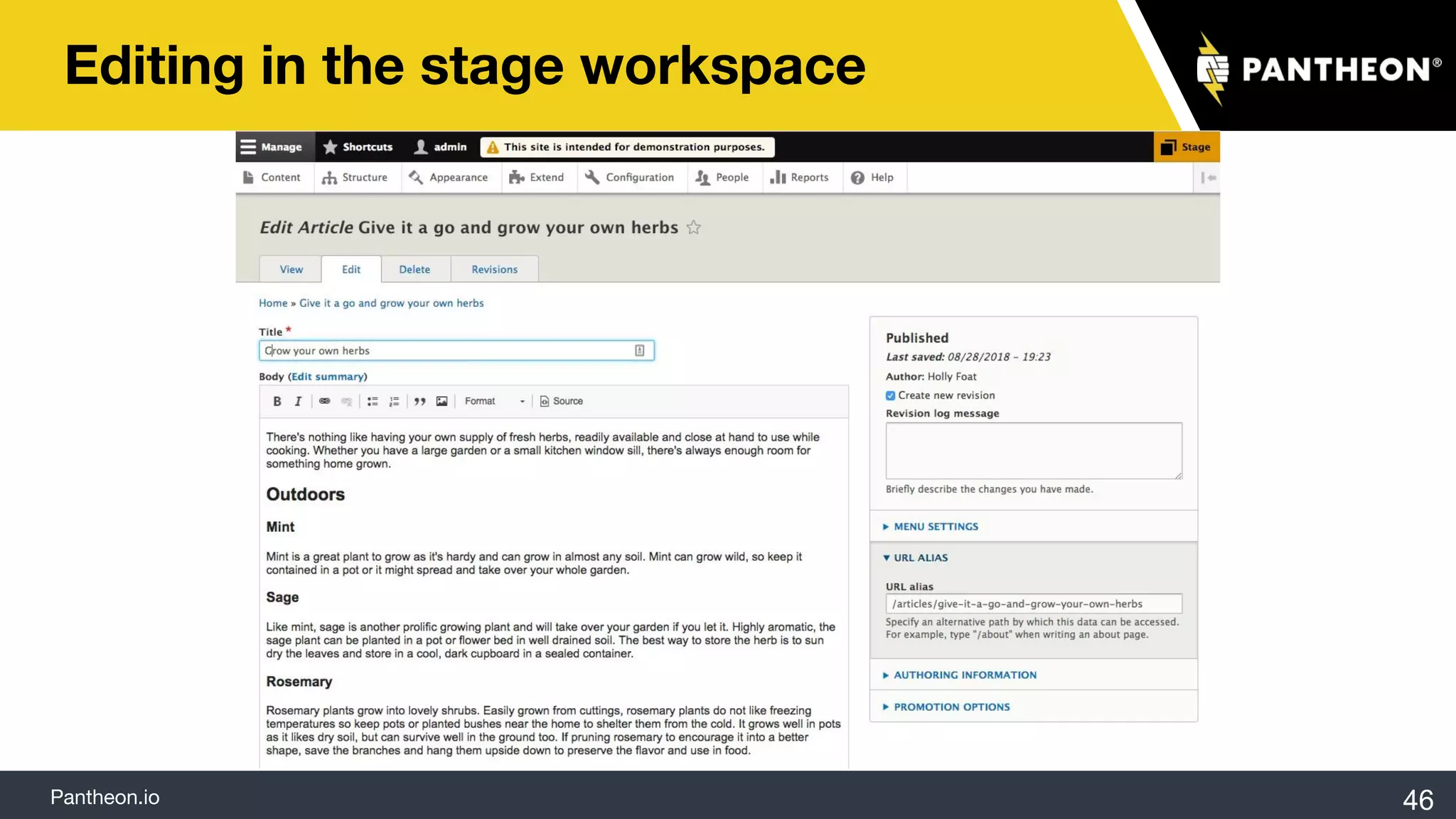This screenshot has width=1456, height=819.
Task: Apply Bold formatting in editor
Action: (277, 401)
